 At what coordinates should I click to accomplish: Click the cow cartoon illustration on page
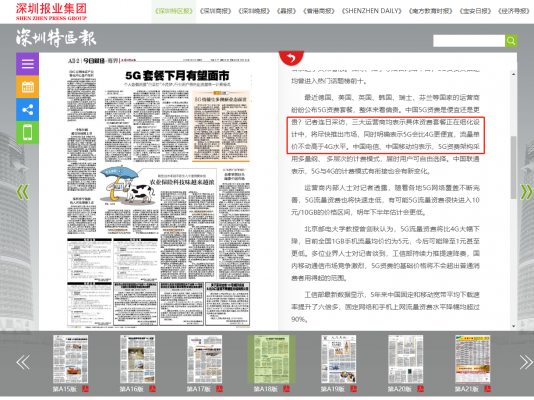[x=128, y=186]
